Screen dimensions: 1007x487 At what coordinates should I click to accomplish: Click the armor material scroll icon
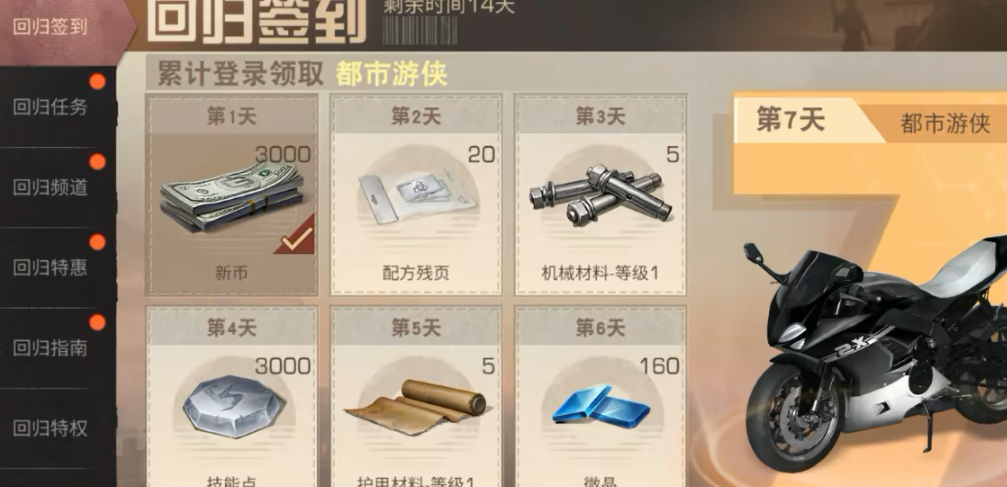(416, 409)
